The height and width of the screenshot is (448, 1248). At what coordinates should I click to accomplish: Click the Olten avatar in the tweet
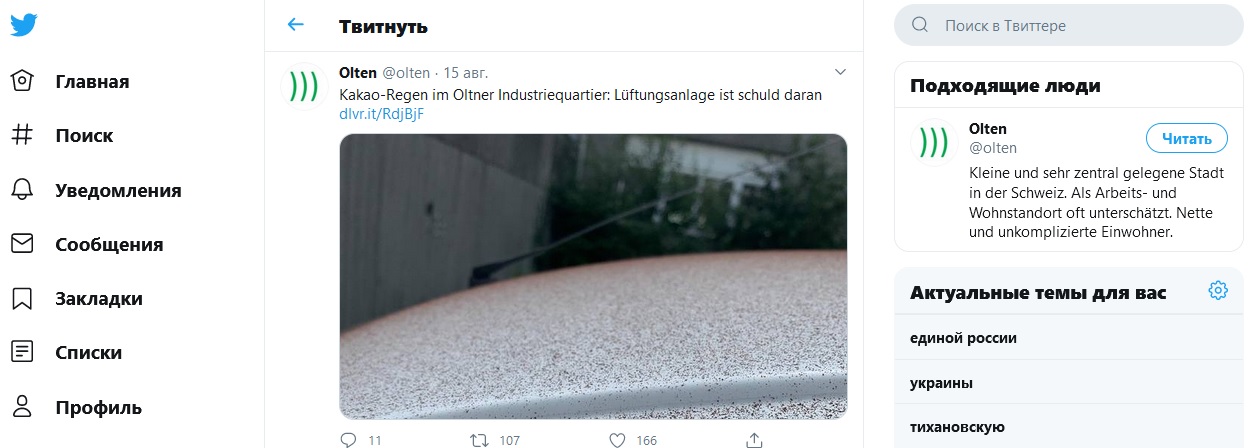tap(302, 87)
